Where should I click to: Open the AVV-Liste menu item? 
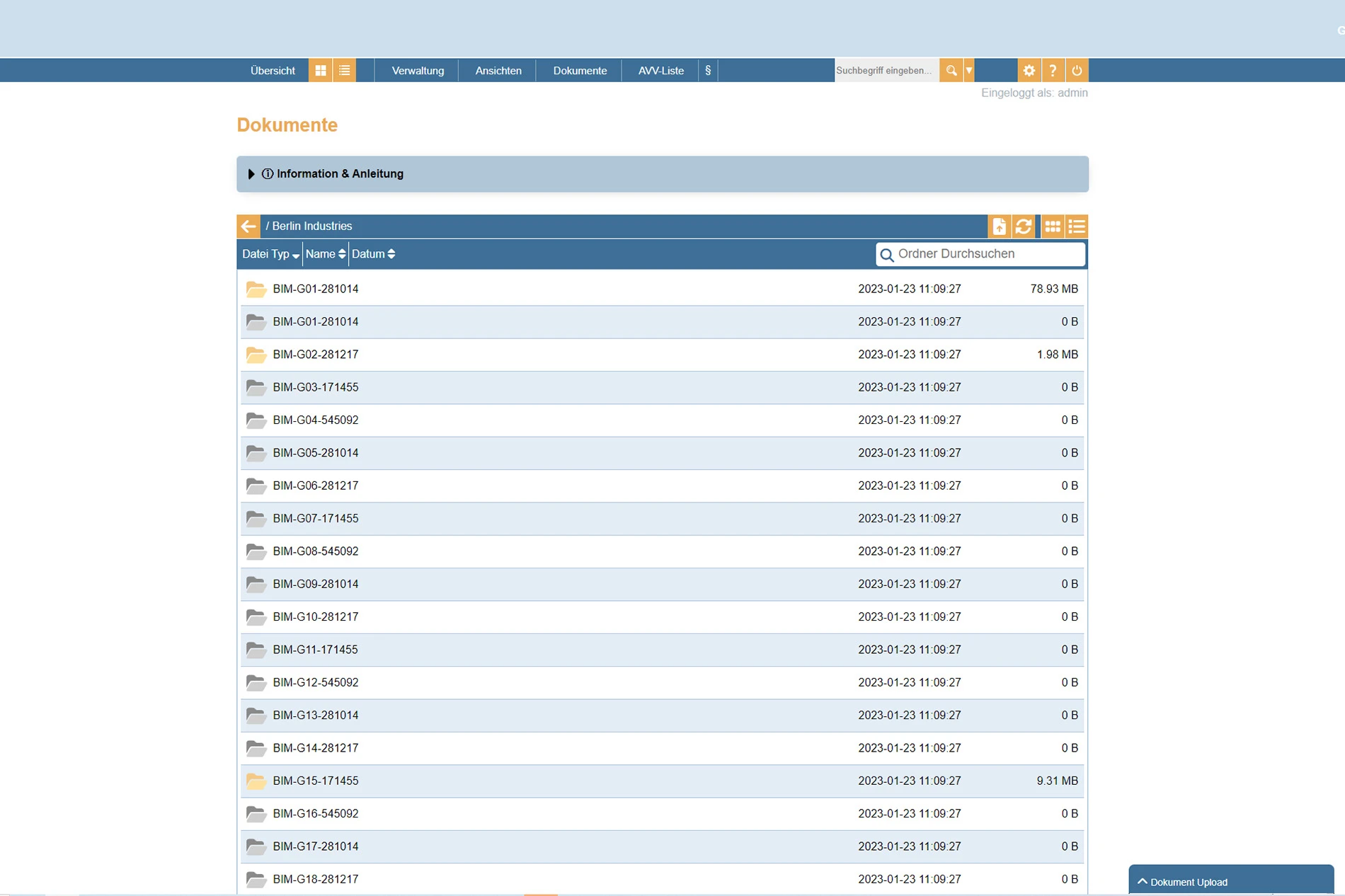click(x=660, y=71)
